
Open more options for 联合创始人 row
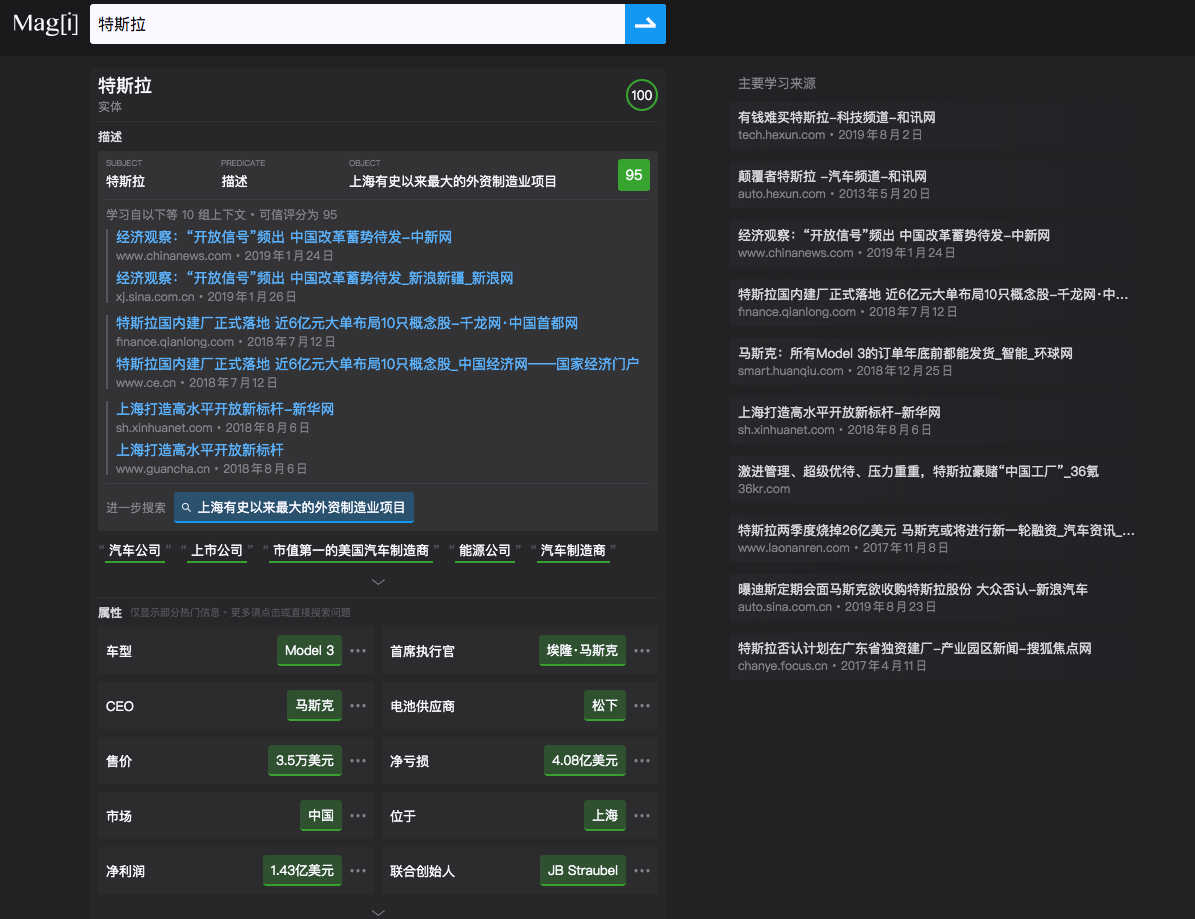point(642,870)
